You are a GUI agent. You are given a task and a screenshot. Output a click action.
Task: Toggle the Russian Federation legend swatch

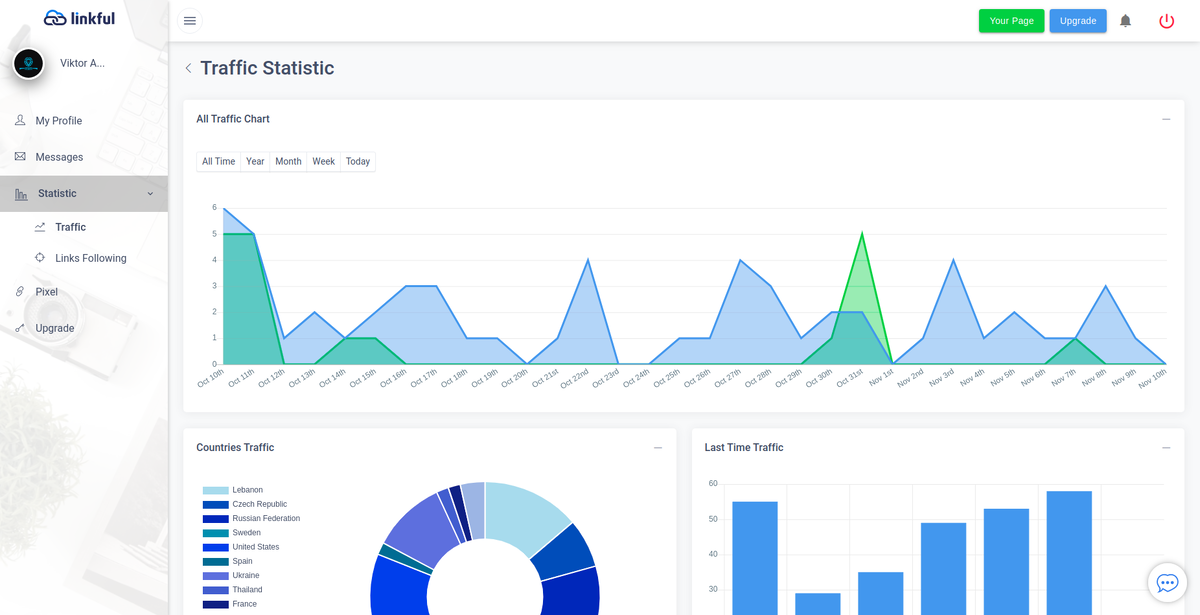click(215, 519)
